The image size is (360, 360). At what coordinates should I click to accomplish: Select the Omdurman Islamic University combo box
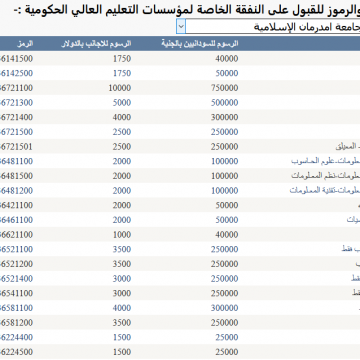[x=268, y=27]
